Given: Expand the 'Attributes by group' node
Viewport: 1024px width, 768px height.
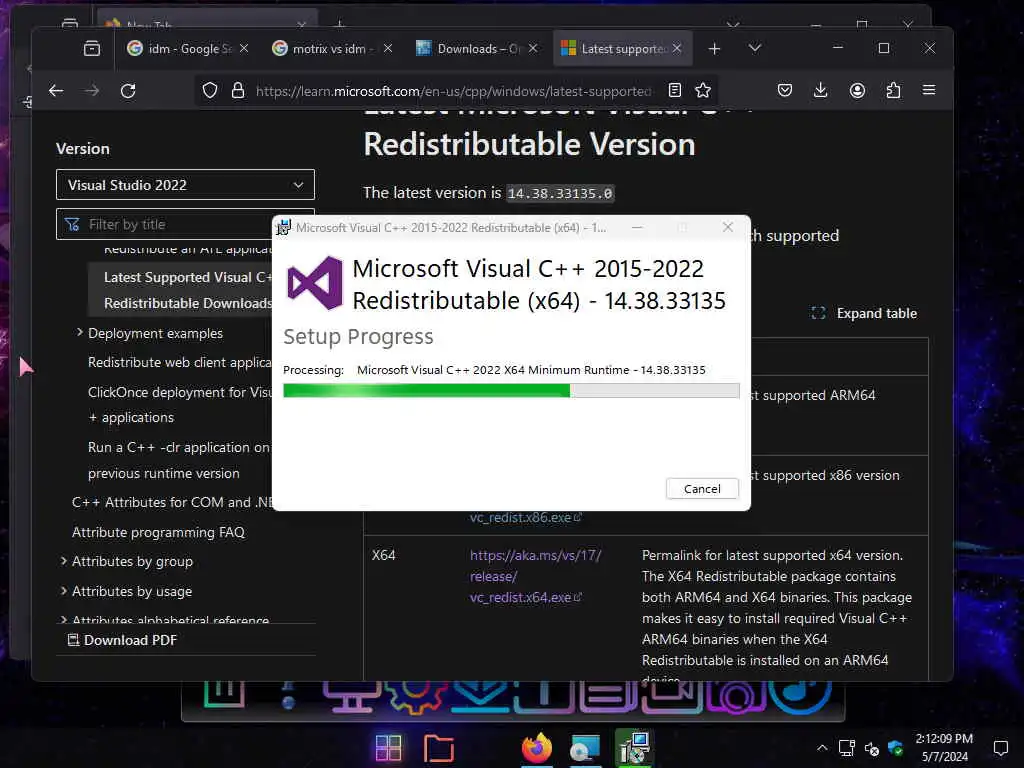Looking at the screenshot, I should (63, 561).
